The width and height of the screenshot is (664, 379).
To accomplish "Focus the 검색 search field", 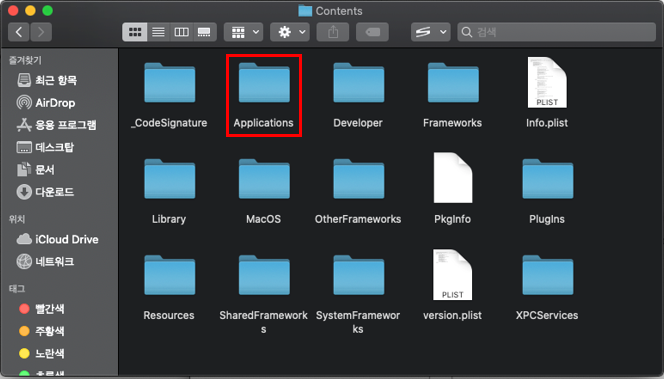I will [556, 32].
